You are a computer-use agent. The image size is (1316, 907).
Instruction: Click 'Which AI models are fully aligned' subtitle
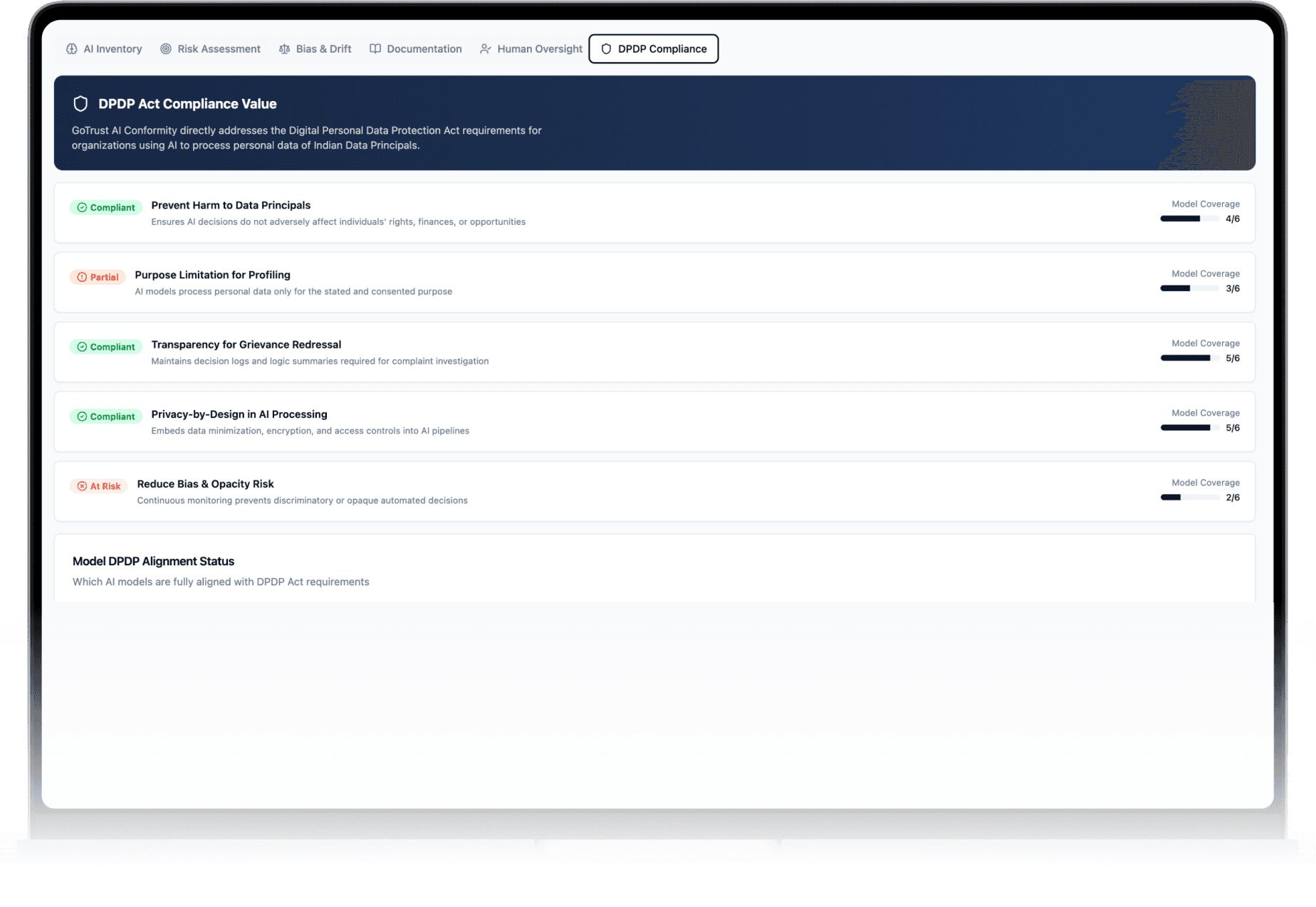(221, 582)
